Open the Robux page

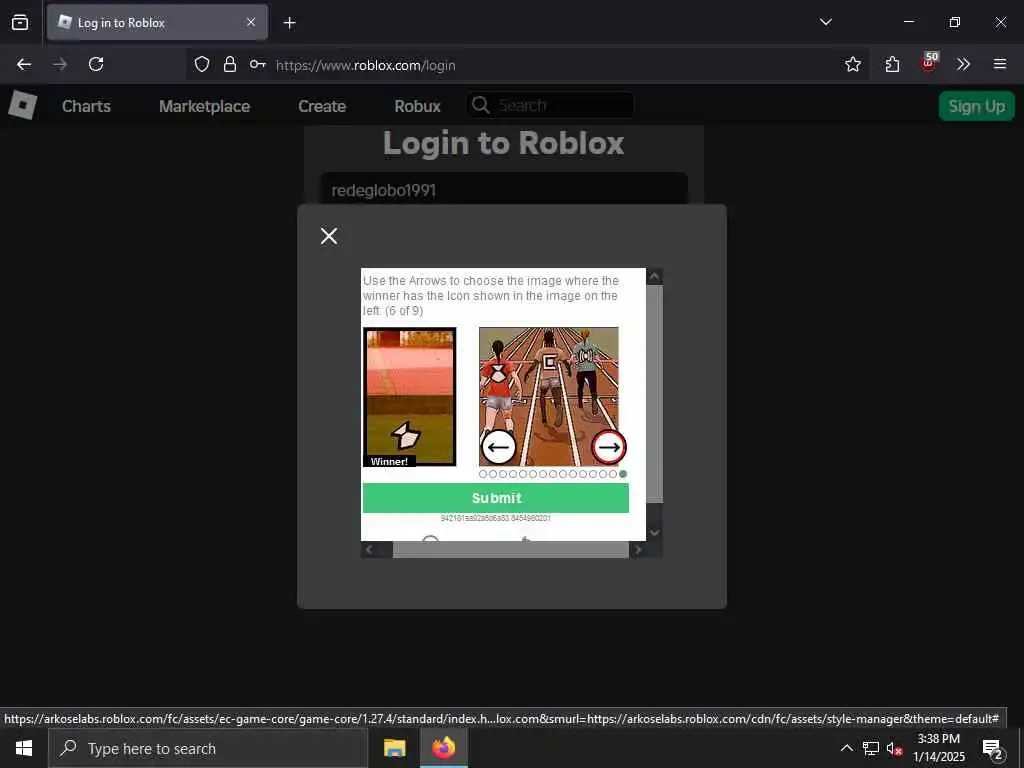[x=417, y=106]
